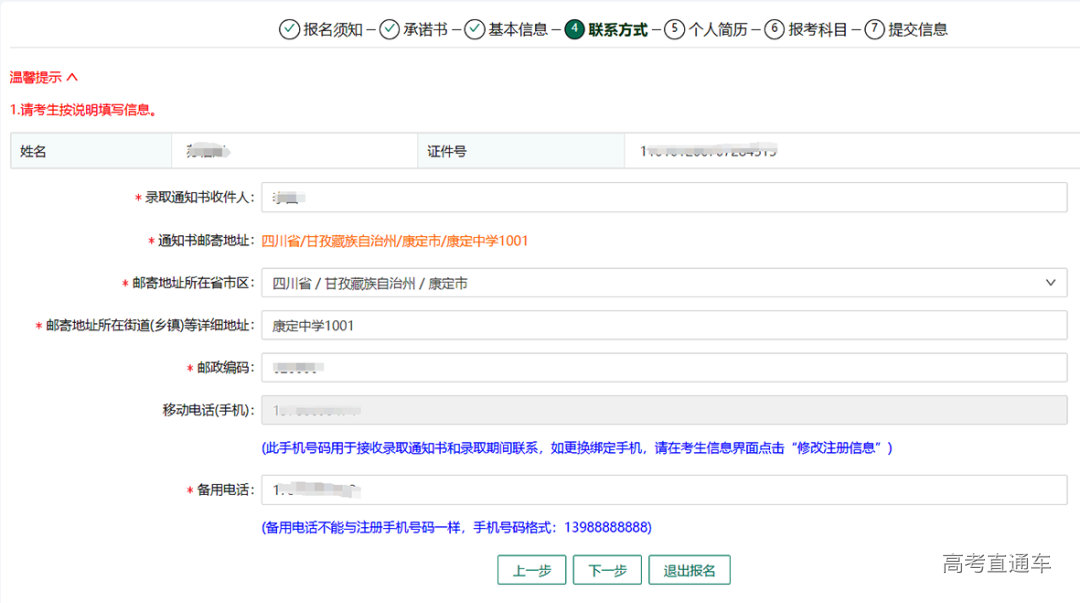This screenshot has width=1080, height=603.
Task: Click the step 7 提交信息 circle icon
Action: [x=875, y=29]
